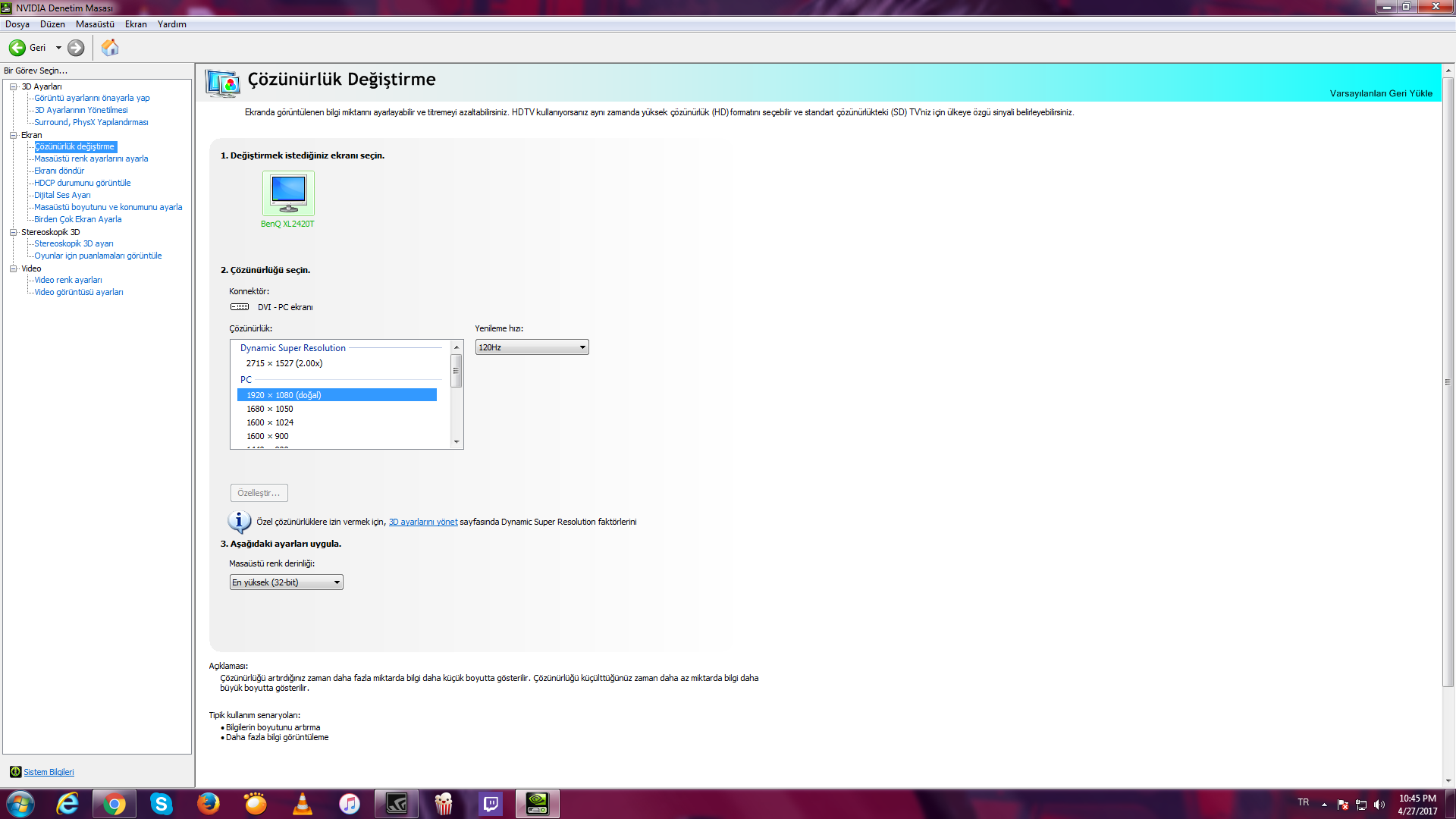Open Google Chrome from taskbar
This screenshot has height=819, width=1456.
tap(115, 804)
